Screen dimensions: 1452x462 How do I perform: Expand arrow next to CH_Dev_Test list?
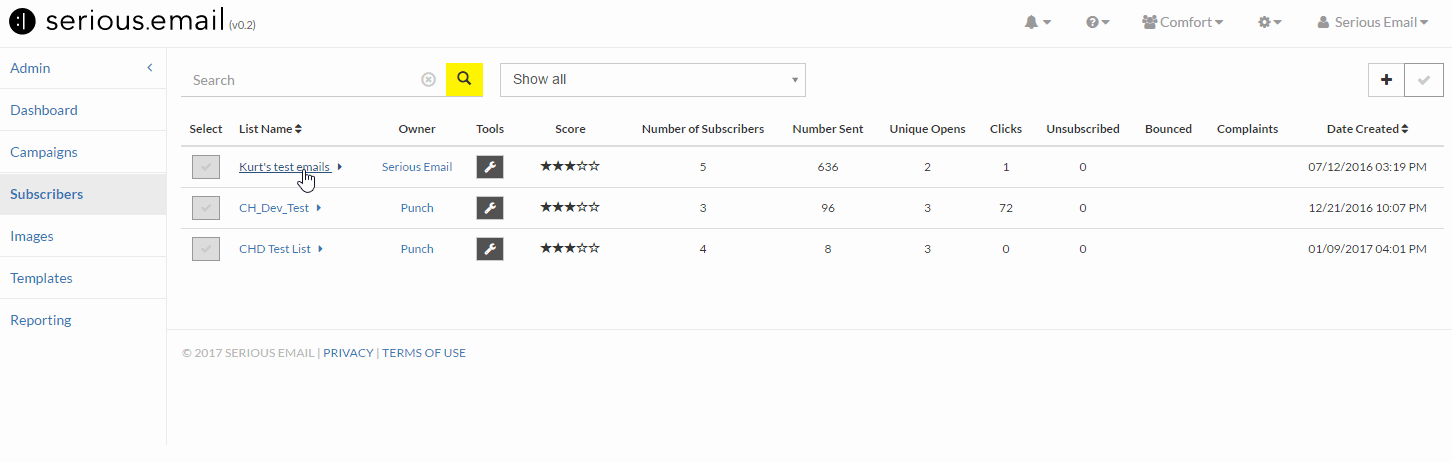[x=319, y=208]
